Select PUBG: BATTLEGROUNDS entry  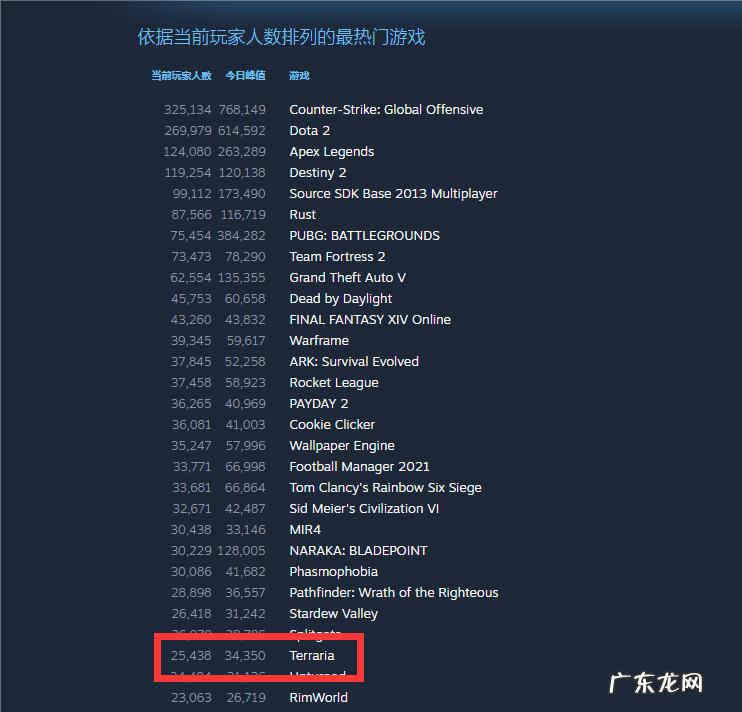pyautogui.click(x=364, y=236)
